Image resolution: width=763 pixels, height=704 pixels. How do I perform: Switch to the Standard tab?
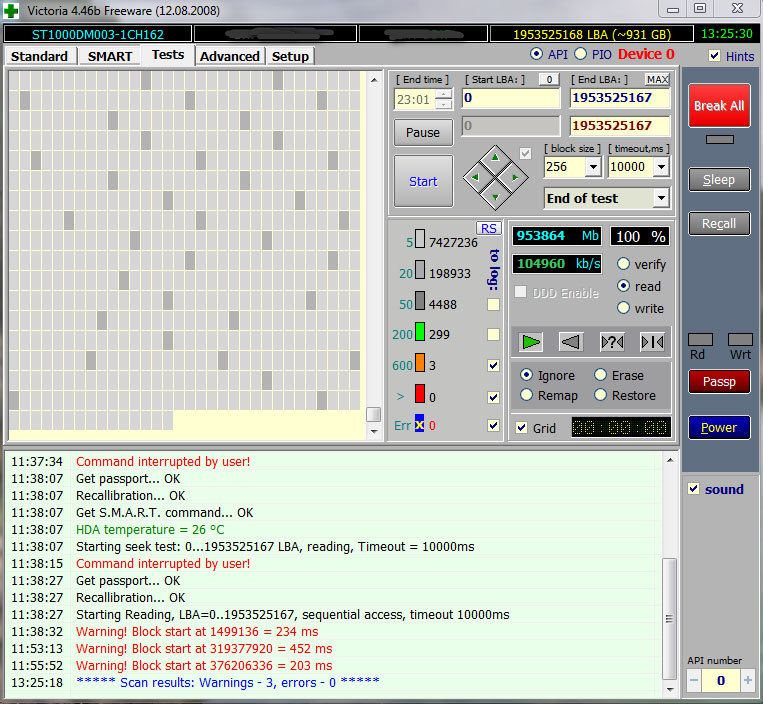(x=39, y=56)
